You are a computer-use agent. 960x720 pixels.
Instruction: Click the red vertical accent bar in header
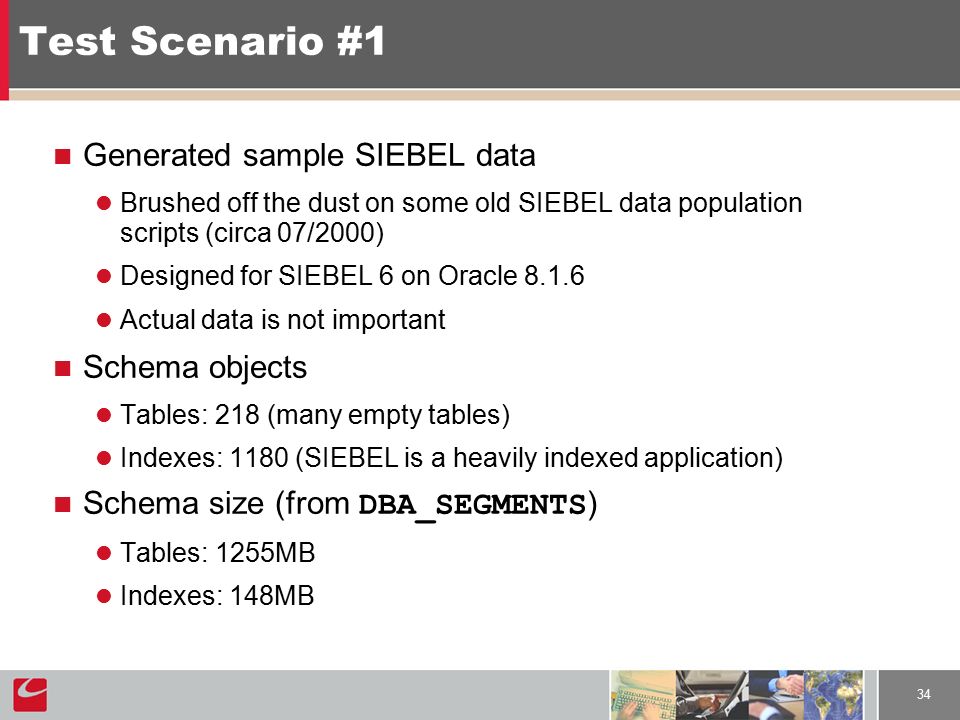(4, 50)
